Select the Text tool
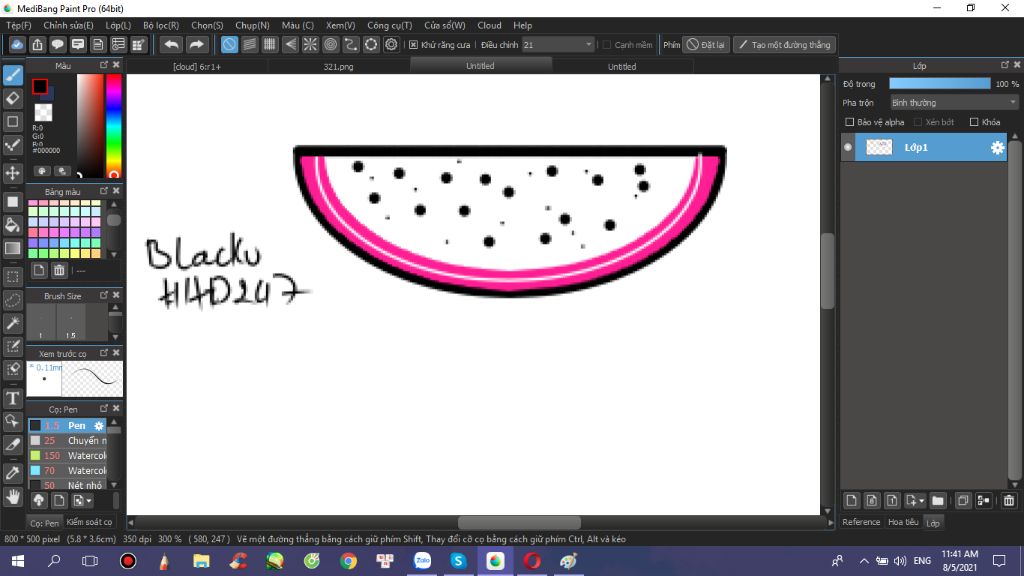 [x=12, y=398]
